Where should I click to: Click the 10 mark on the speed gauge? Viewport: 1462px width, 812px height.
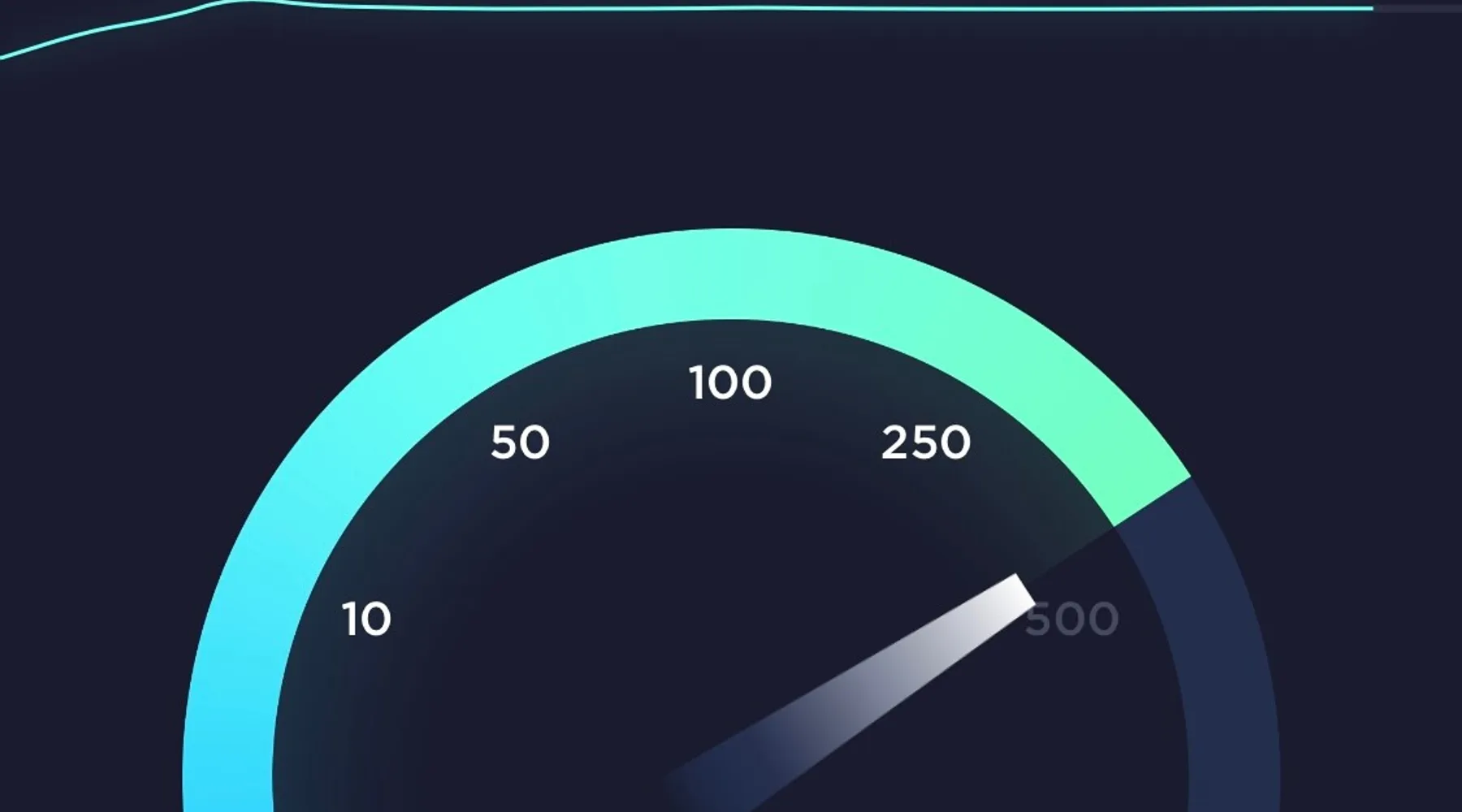pos(366,620)
